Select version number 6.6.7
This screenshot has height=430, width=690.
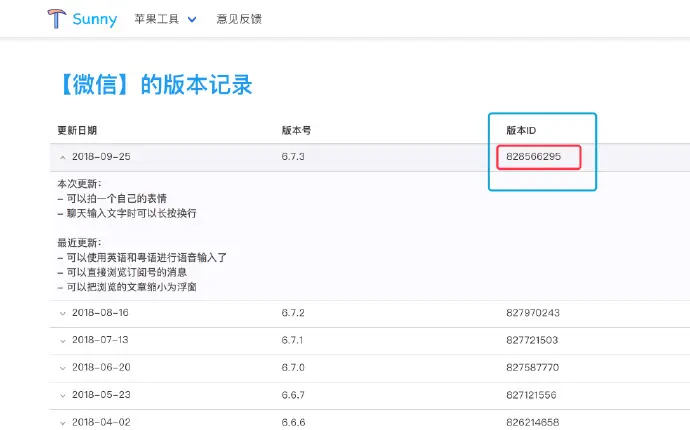[x=293, y=395]
